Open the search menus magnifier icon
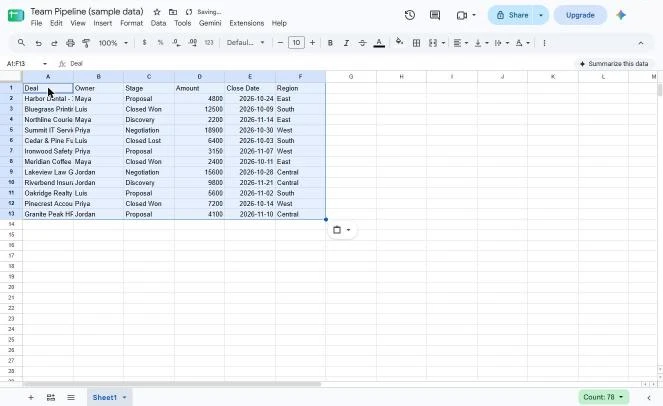 tap(21, 43)
